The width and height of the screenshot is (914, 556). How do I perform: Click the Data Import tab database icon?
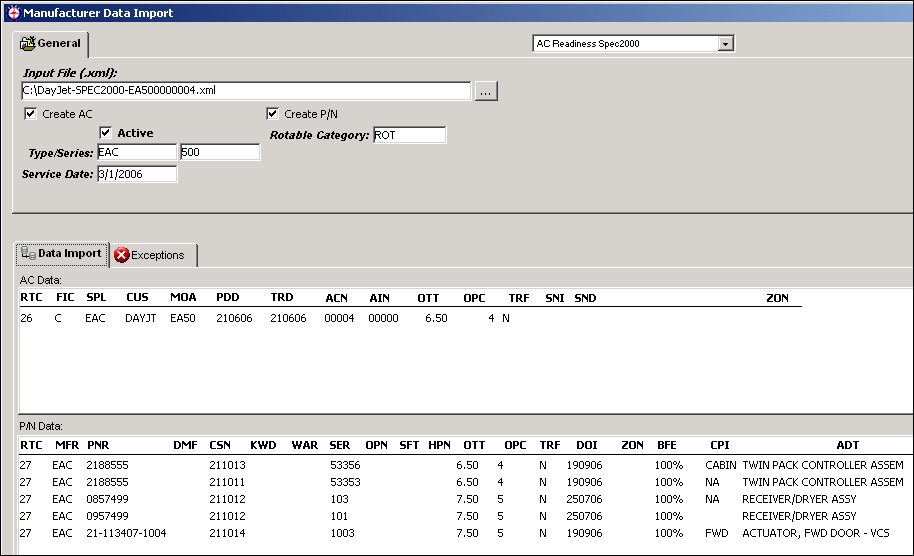point(28,253)
